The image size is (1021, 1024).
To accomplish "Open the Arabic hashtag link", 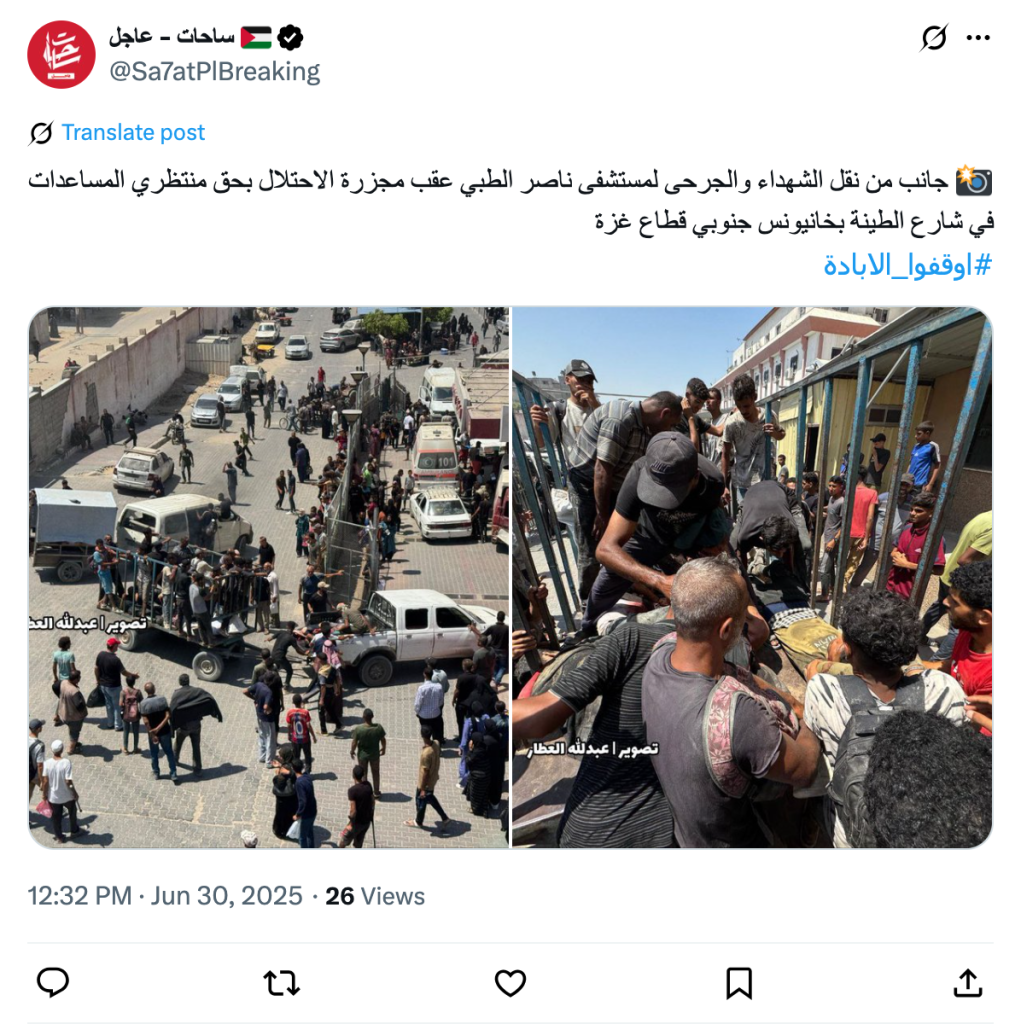I will tap(907, 264).
